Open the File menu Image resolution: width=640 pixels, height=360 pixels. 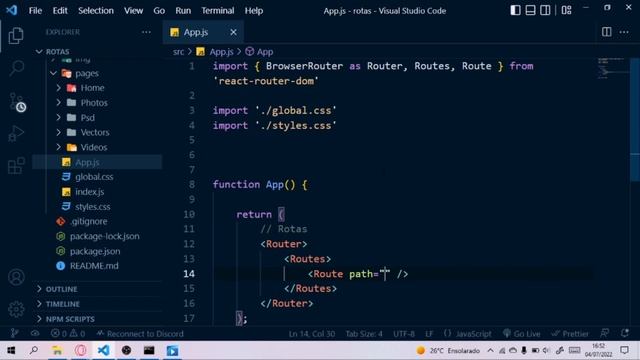coord(35,11)
